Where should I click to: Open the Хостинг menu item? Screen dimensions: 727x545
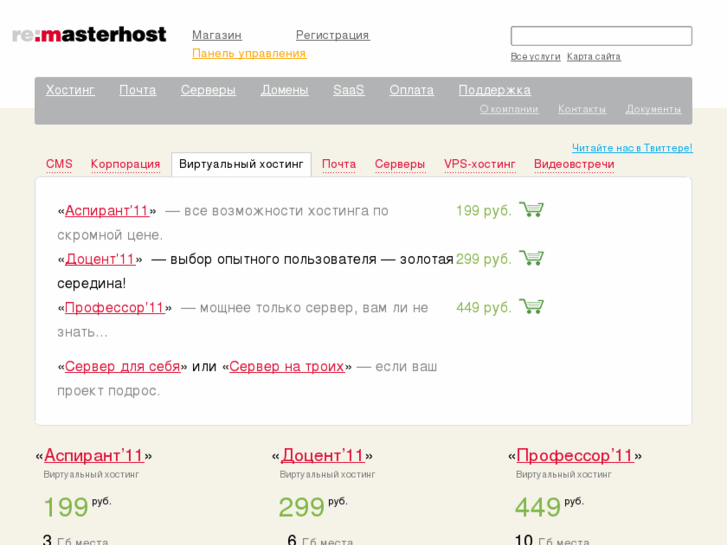tap(70, 90)
